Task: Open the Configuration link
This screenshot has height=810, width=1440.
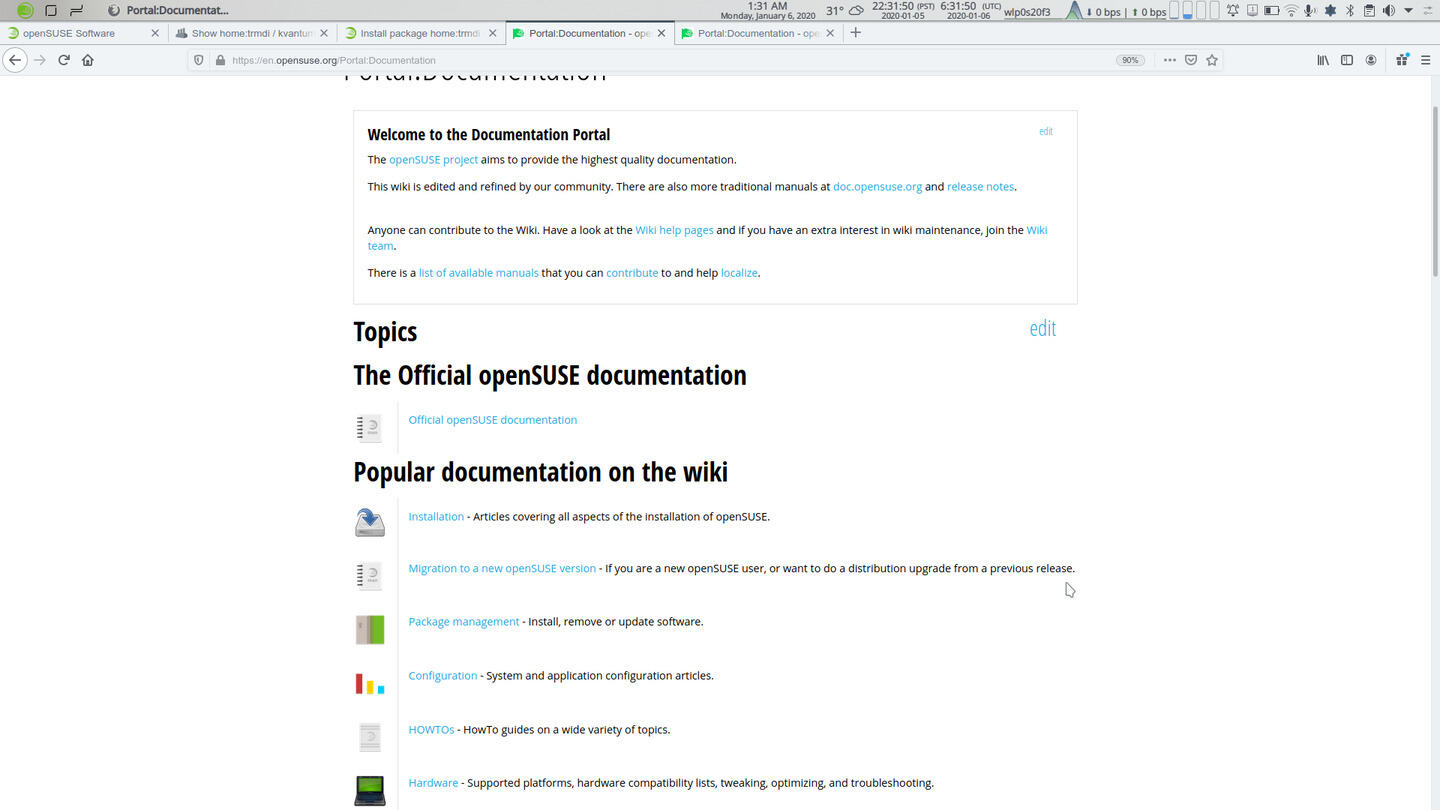Action: (x=443, y=676)
